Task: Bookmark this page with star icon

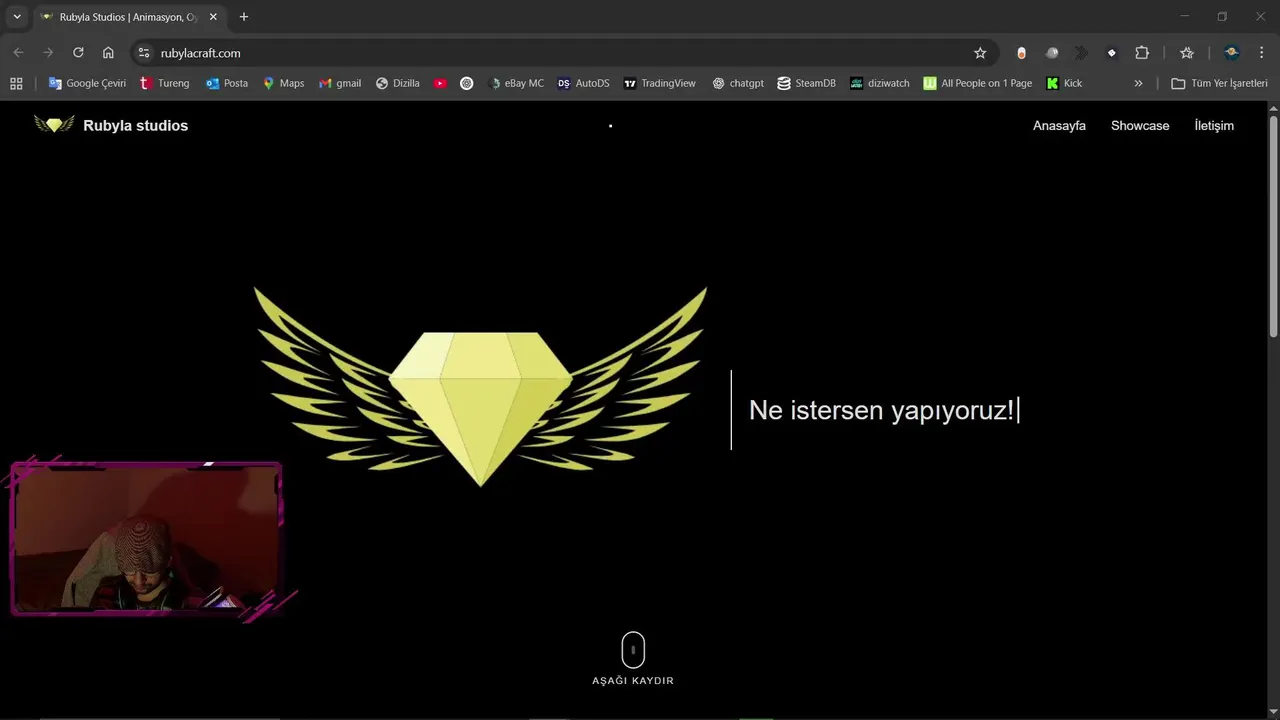Action: click(x=980, y=53)
